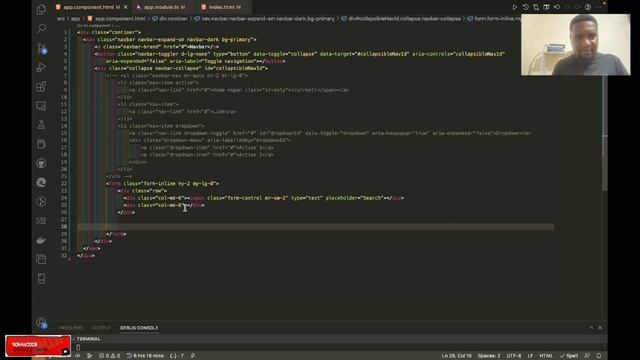The image size is (640, 360).
Task: Click the 'src' breadcrumb segment
Action: (x=61, y=19)
